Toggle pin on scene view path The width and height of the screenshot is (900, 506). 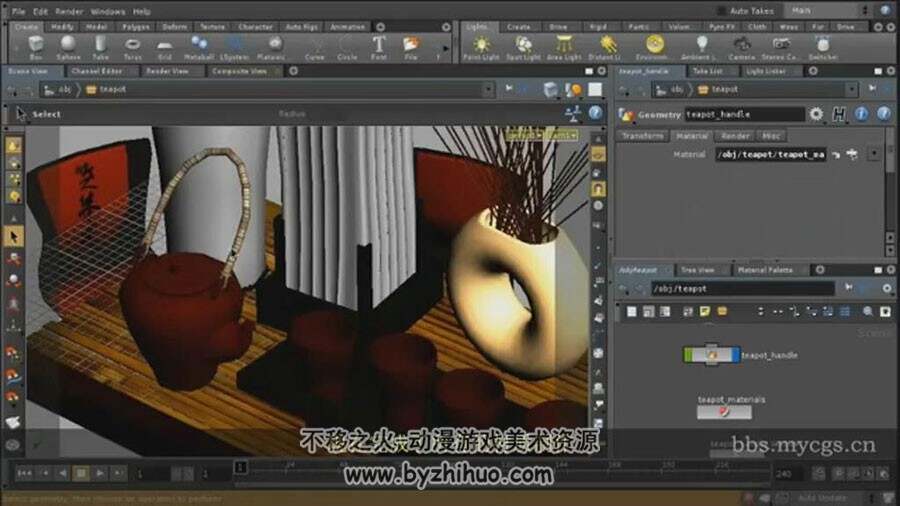(x=509, y=88)
